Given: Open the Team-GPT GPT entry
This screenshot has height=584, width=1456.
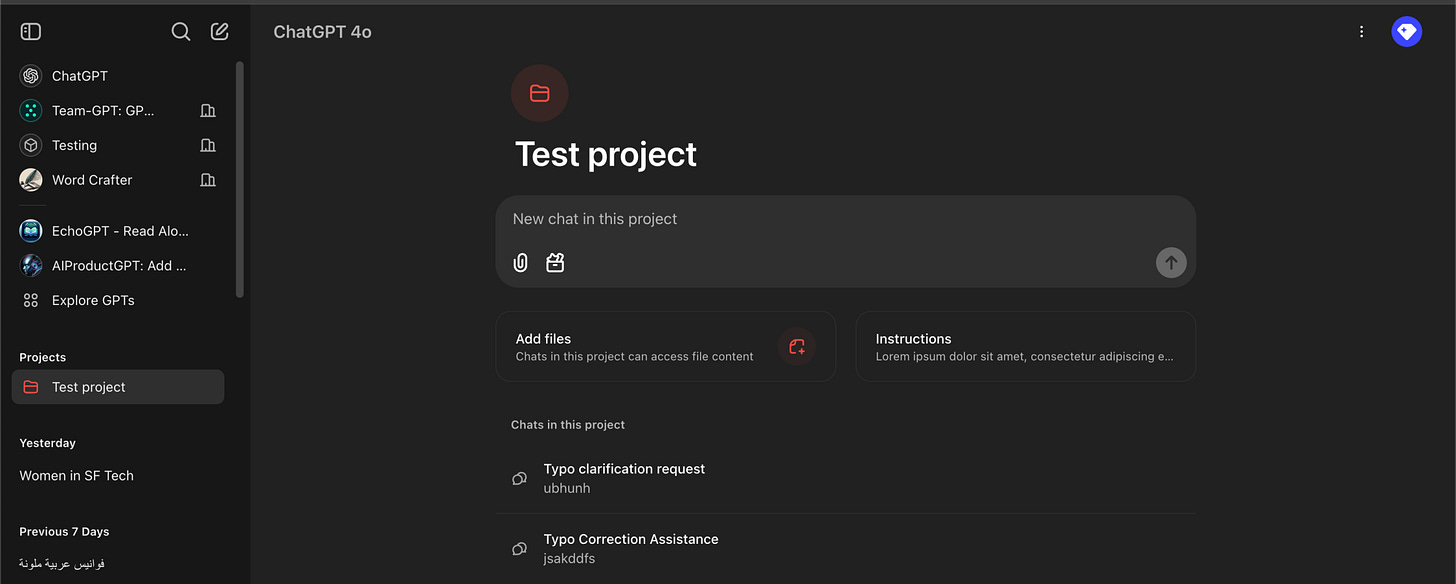Looking at the screenshot, I should coord(118,110).
